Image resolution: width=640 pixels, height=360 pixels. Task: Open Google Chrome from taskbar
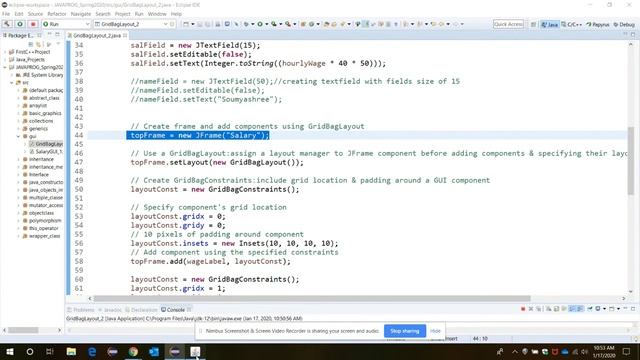[x=133, y=351]
